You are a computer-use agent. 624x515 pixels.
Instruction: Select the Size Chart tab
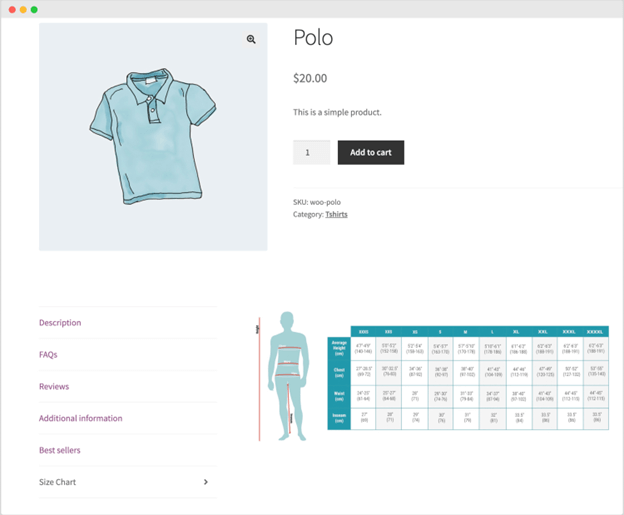click(x=58, y=482)
